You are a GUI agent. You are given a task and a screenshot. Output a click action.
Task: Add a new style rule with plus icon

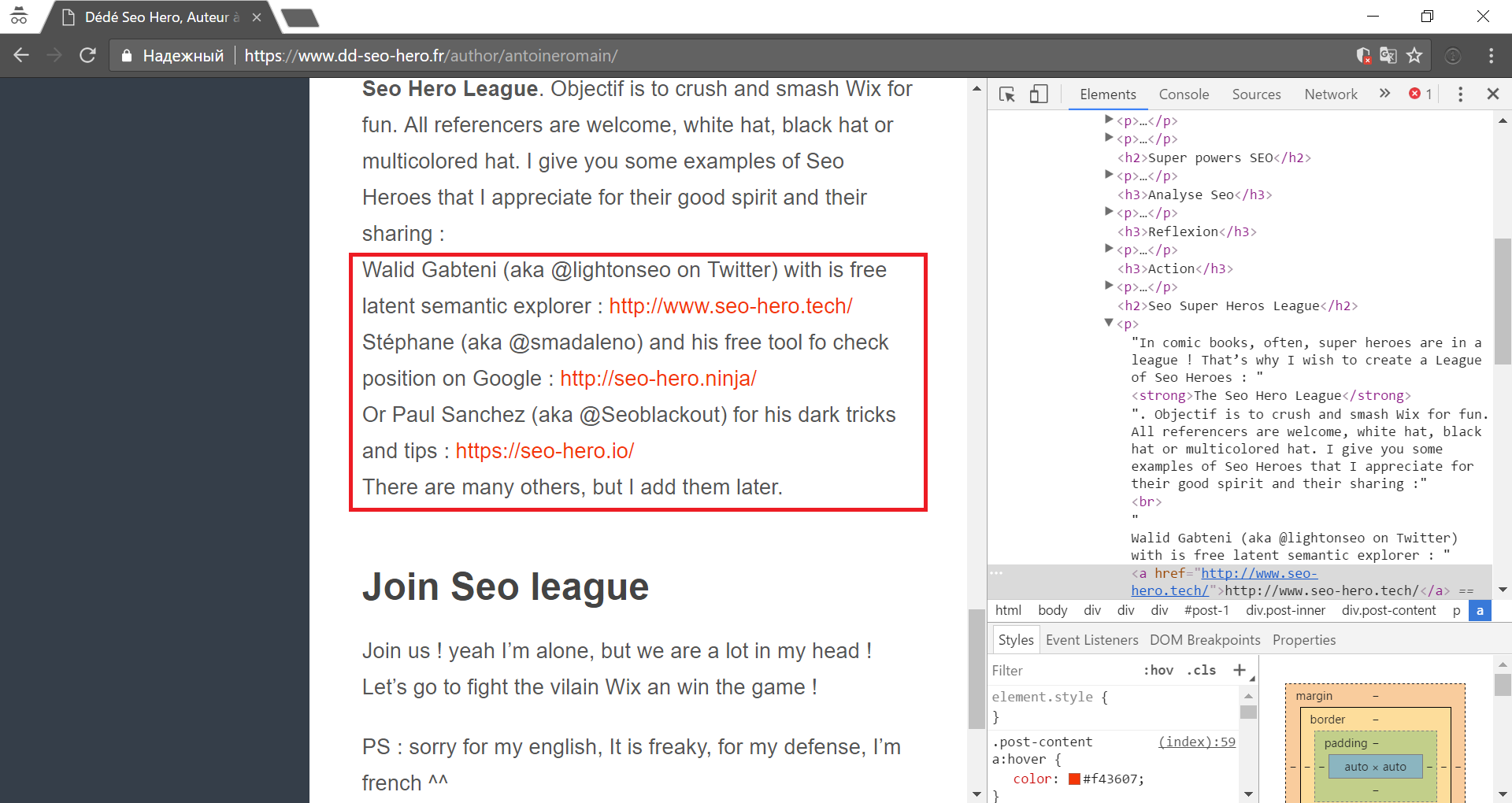[1240, 670]
